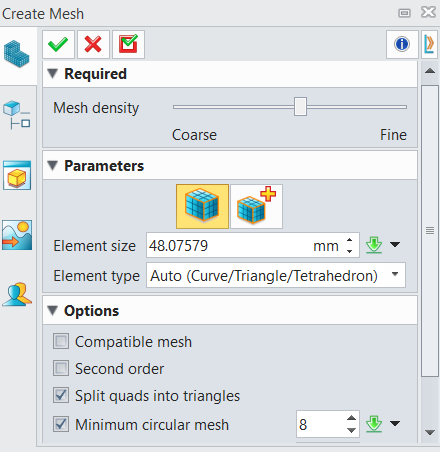Click the Create Mesh panel restore button
This screenshot has width=440, height=452.
point(404,13)
